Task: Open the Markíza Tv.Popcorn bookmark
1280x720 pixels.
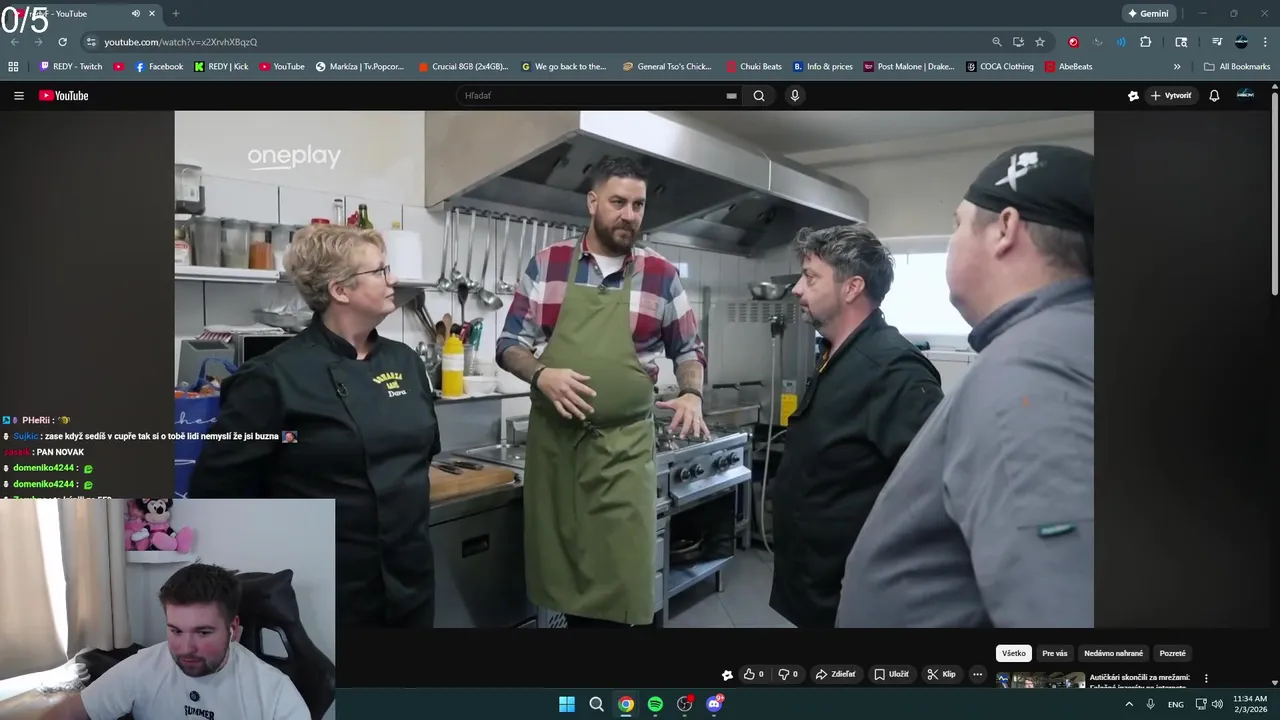Action: 360,67
